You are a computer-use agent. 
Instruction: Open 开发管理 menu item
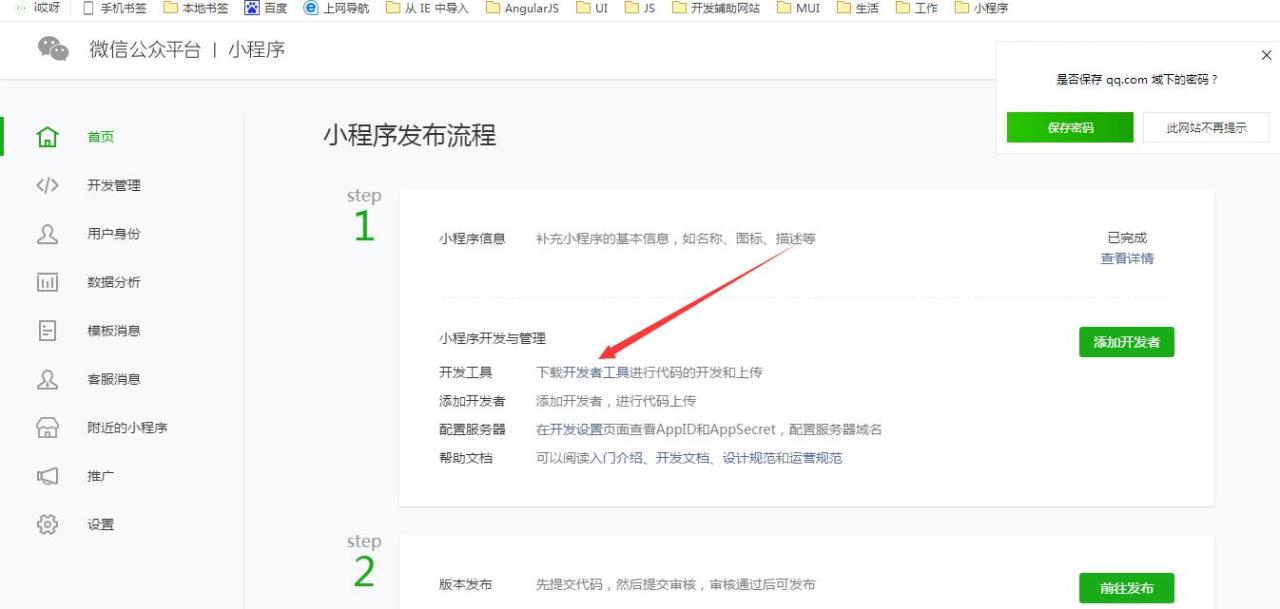tap(114, 185)
